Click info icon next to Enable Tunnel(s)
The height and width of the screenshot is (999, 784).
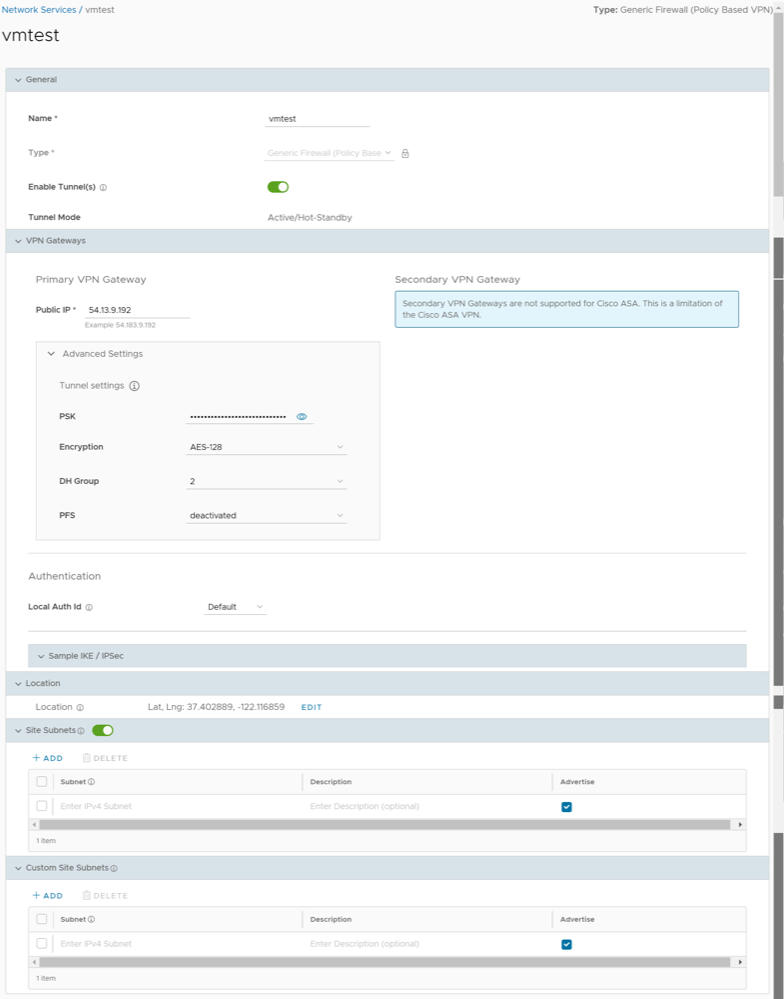point(104,187)
